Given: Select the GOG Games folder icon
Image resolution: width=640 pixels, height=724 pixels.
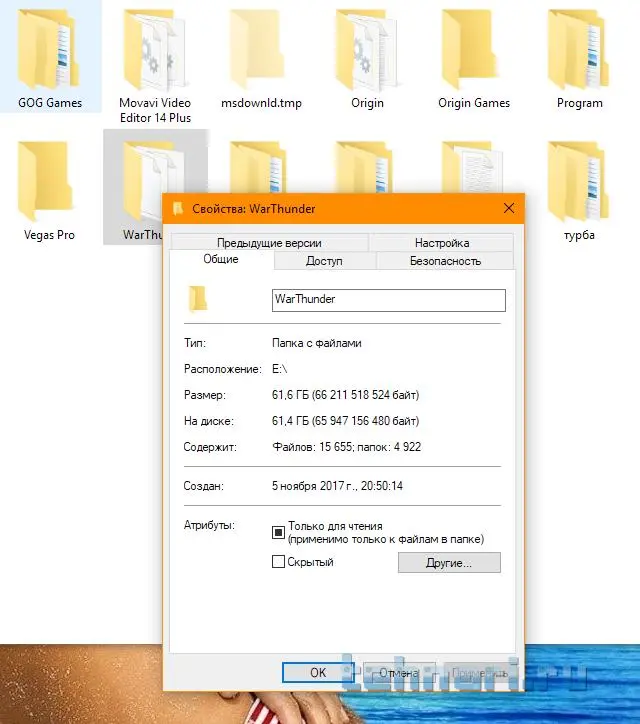Looking at the screenshot, I should pyautogui.click(x=48, y=49).
